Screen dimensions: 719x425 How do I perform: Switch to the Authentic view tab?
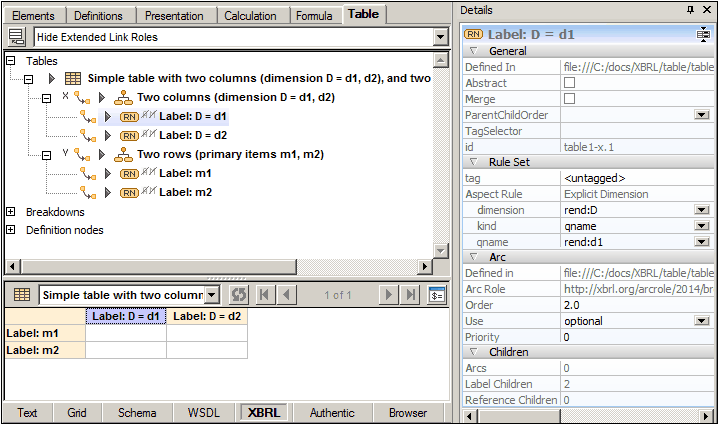331,413
